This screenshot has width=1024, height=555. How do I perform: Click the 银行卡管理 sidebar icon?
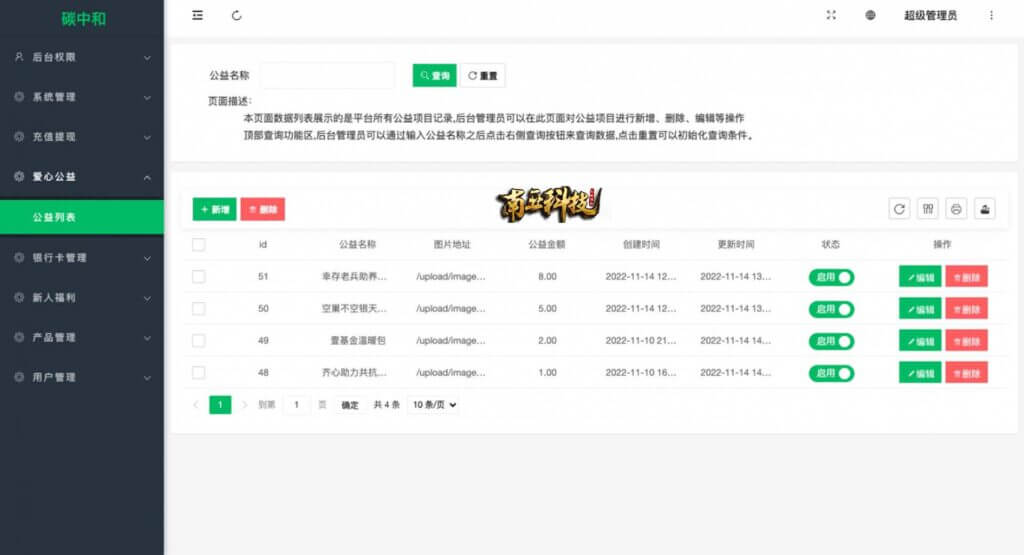(x=19, y=257)
